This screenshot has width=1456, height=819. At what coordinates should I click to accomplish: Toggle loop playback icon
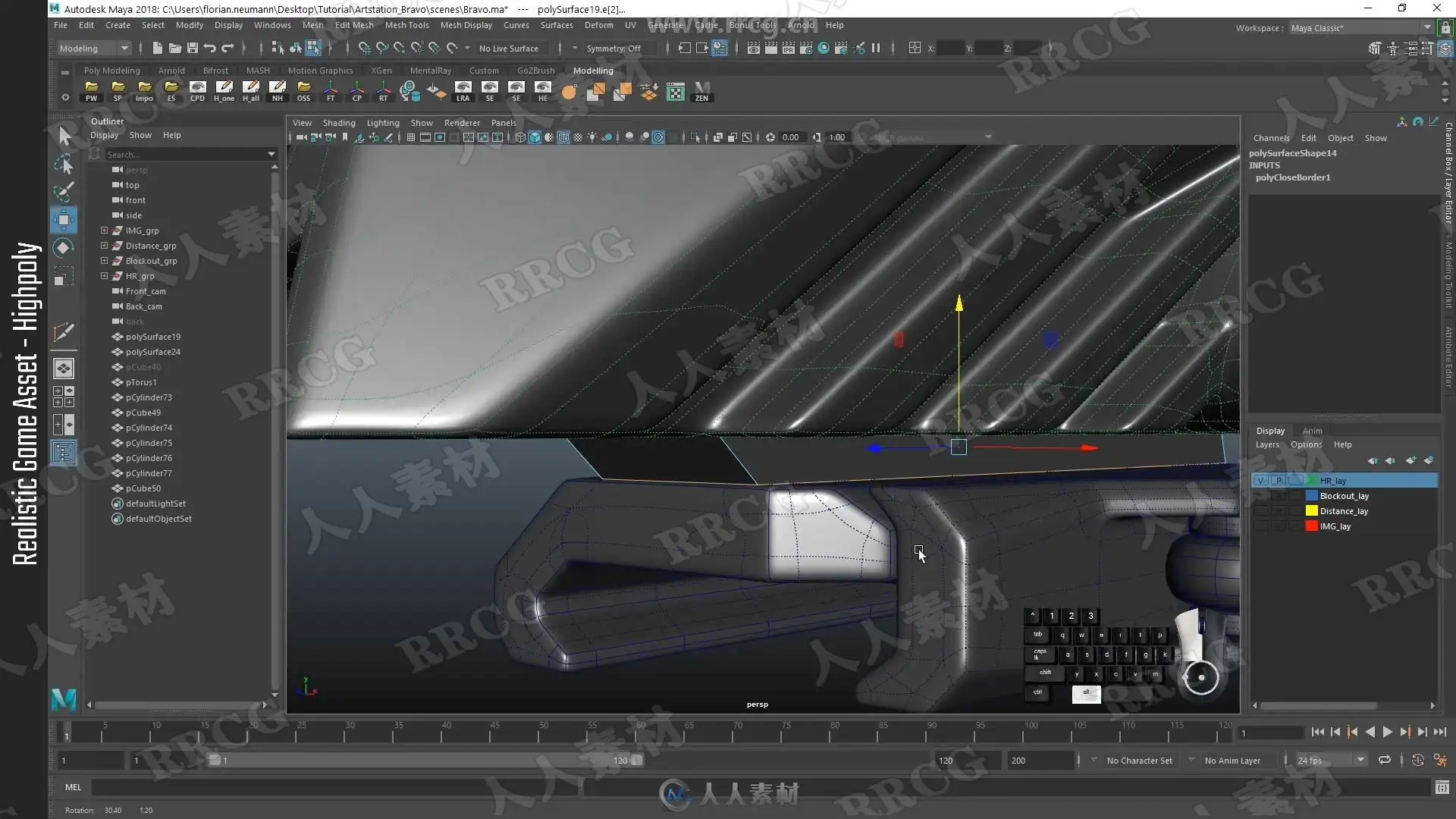tap(1385, 760)
